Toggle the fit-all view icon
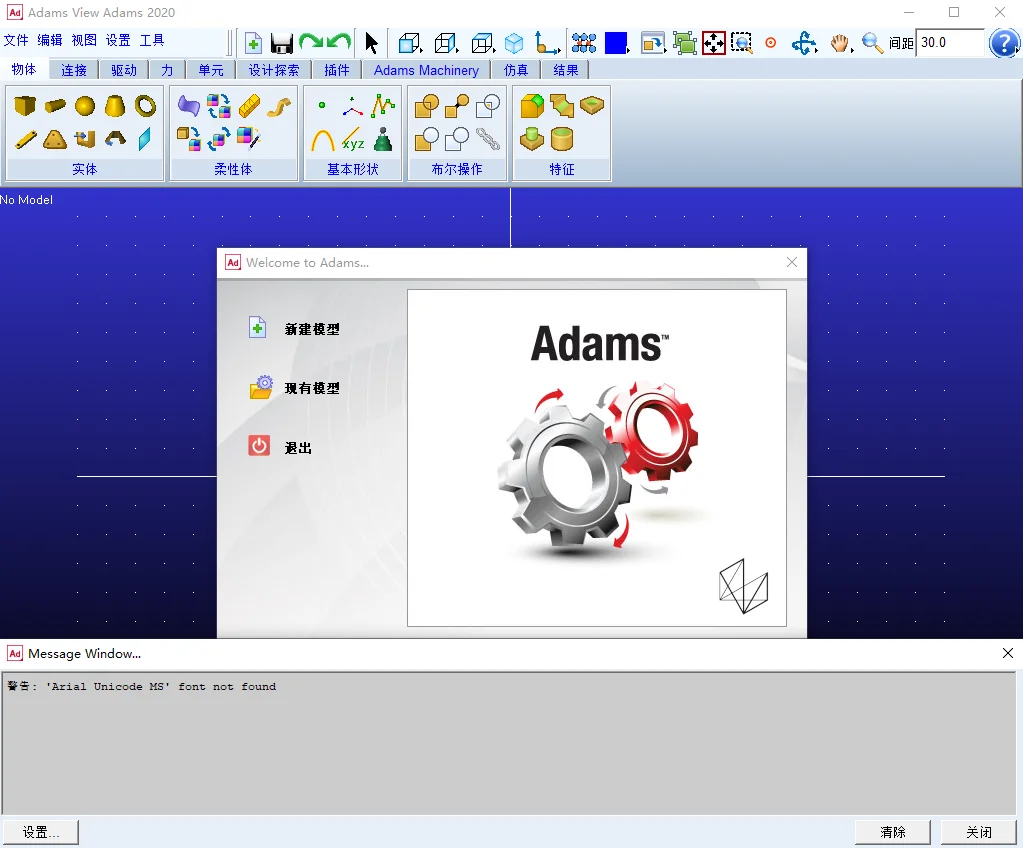Screen dimensions: 1023x848 coord(714,43)
